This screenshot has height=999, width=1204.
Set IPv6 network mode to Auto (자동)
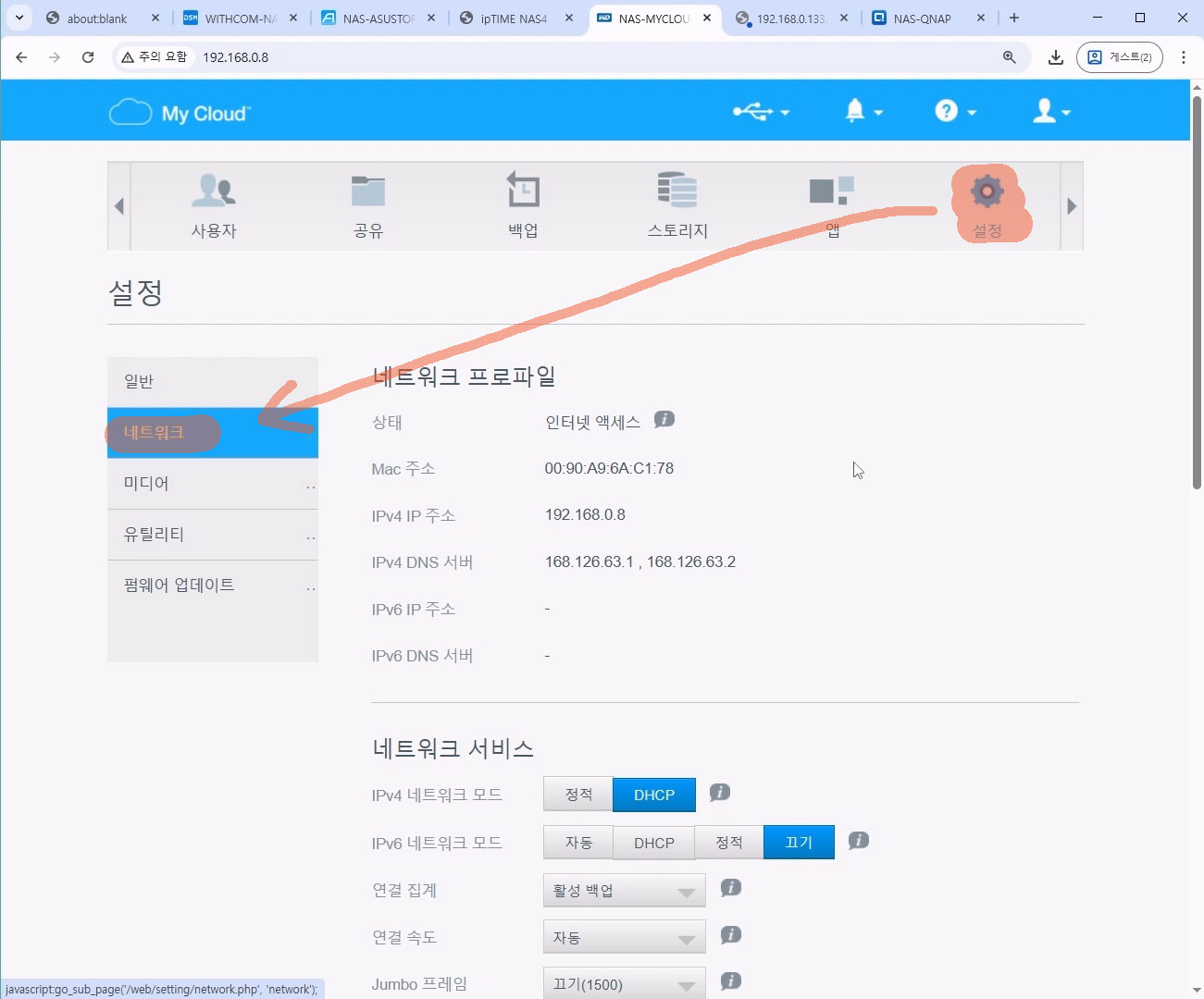[578, 843]
